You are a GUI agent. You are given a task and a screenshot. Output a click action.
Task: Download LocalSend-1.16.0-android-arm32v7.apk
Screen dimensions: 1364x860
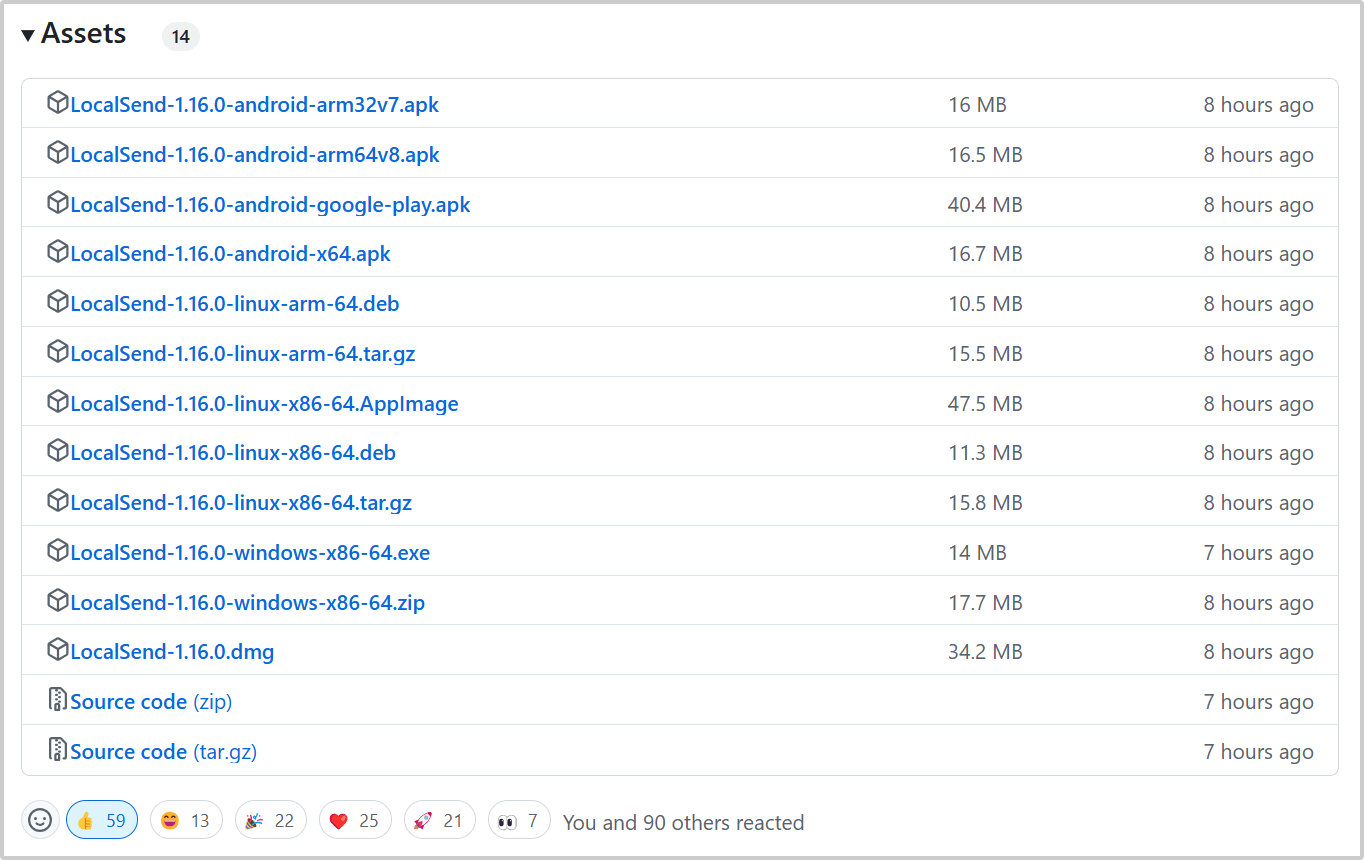click(x=254, y=104)
